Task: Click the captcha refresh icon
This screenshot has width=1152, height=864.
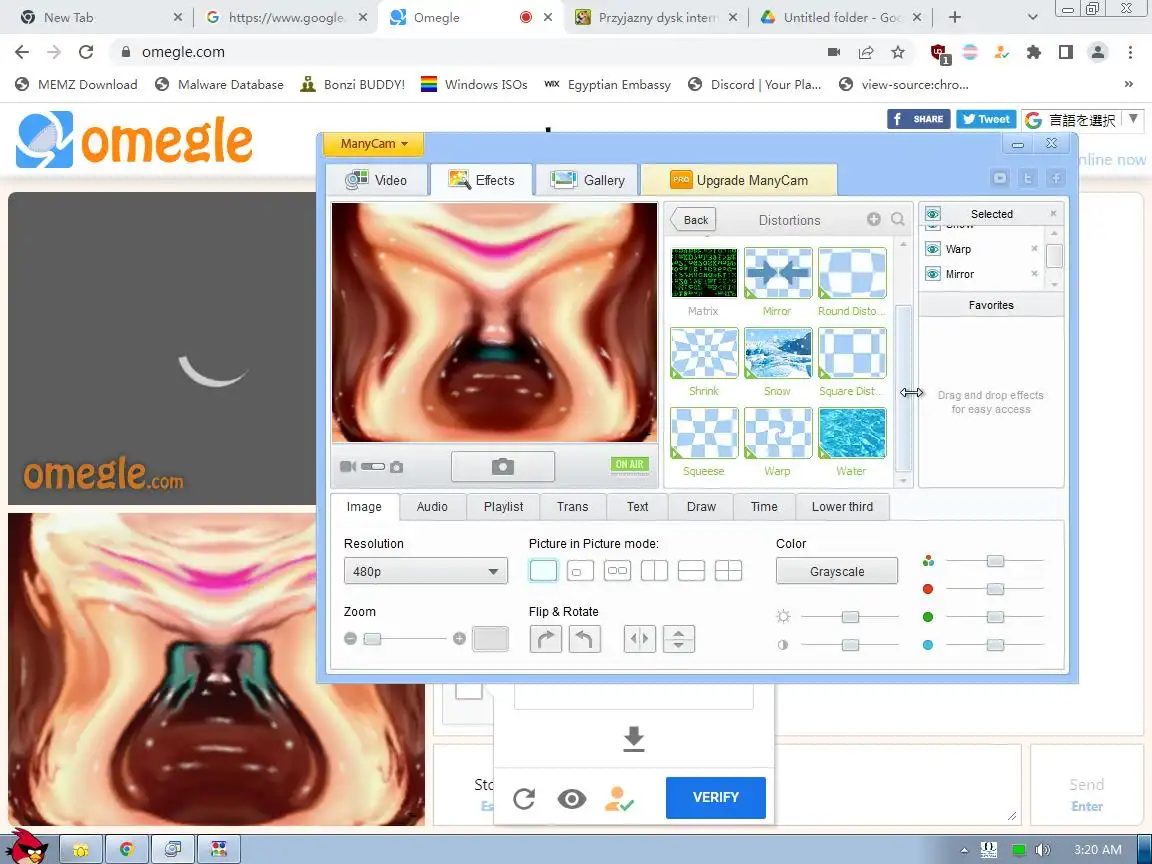Action: [x=524, y=798]
